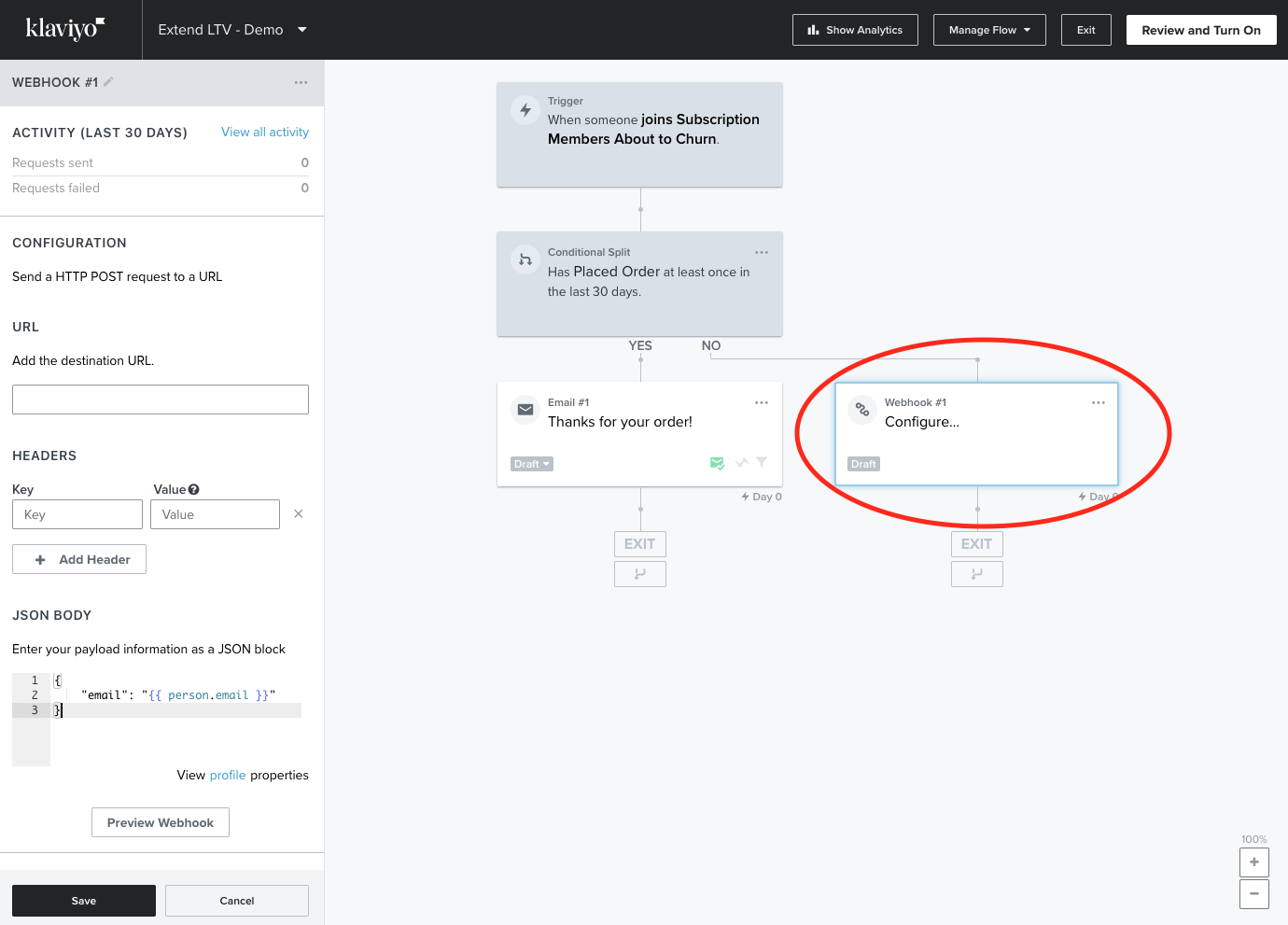
Task: Zoom out the flow canvas
Action: (x=1254, y=893)
